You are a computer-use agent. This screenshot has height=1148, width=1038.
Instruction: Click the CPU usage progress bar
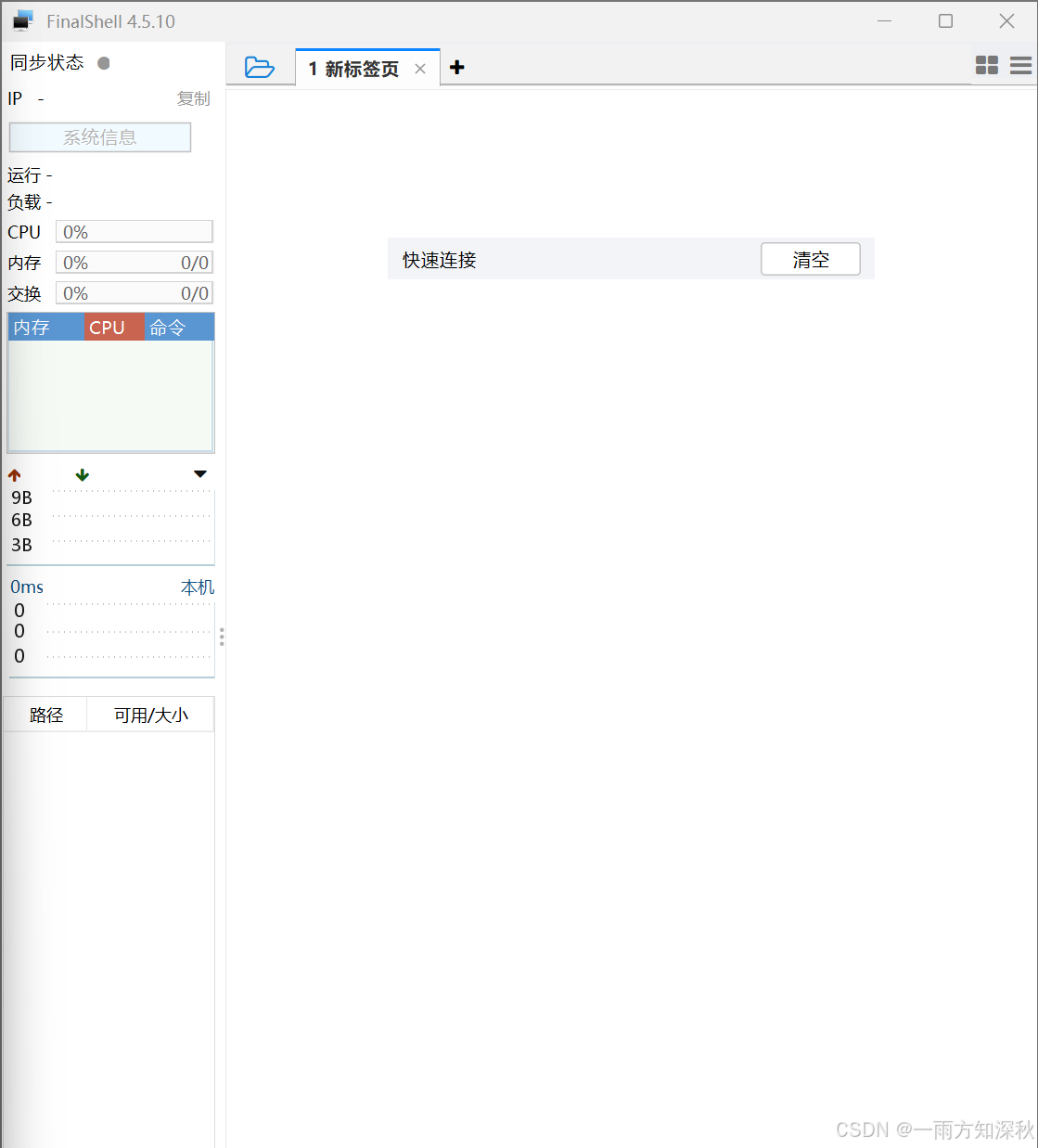point(135,232)
